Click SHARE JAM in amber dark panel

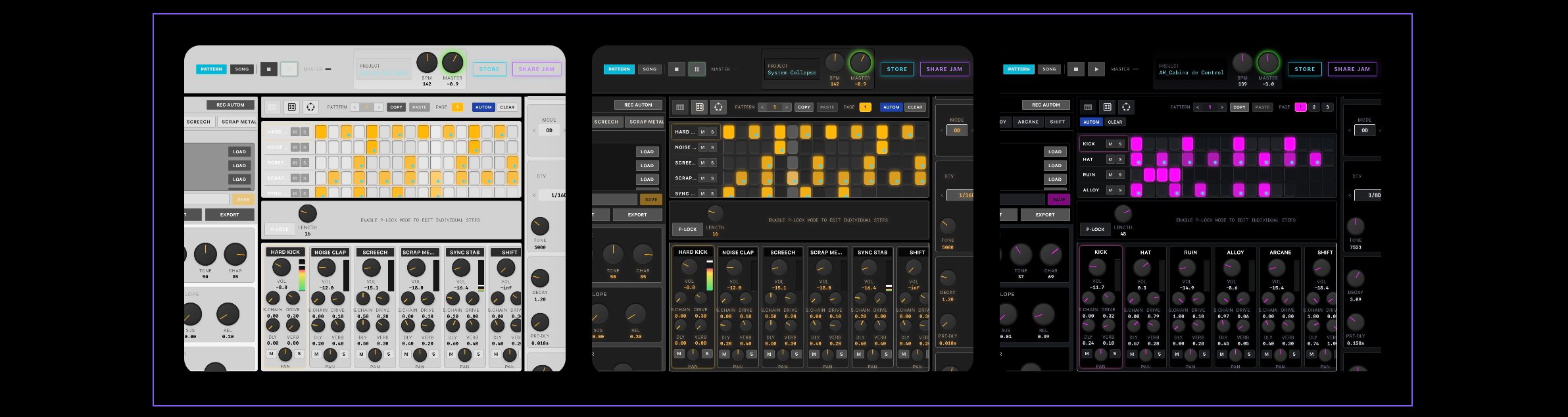(x=944, y=69)
